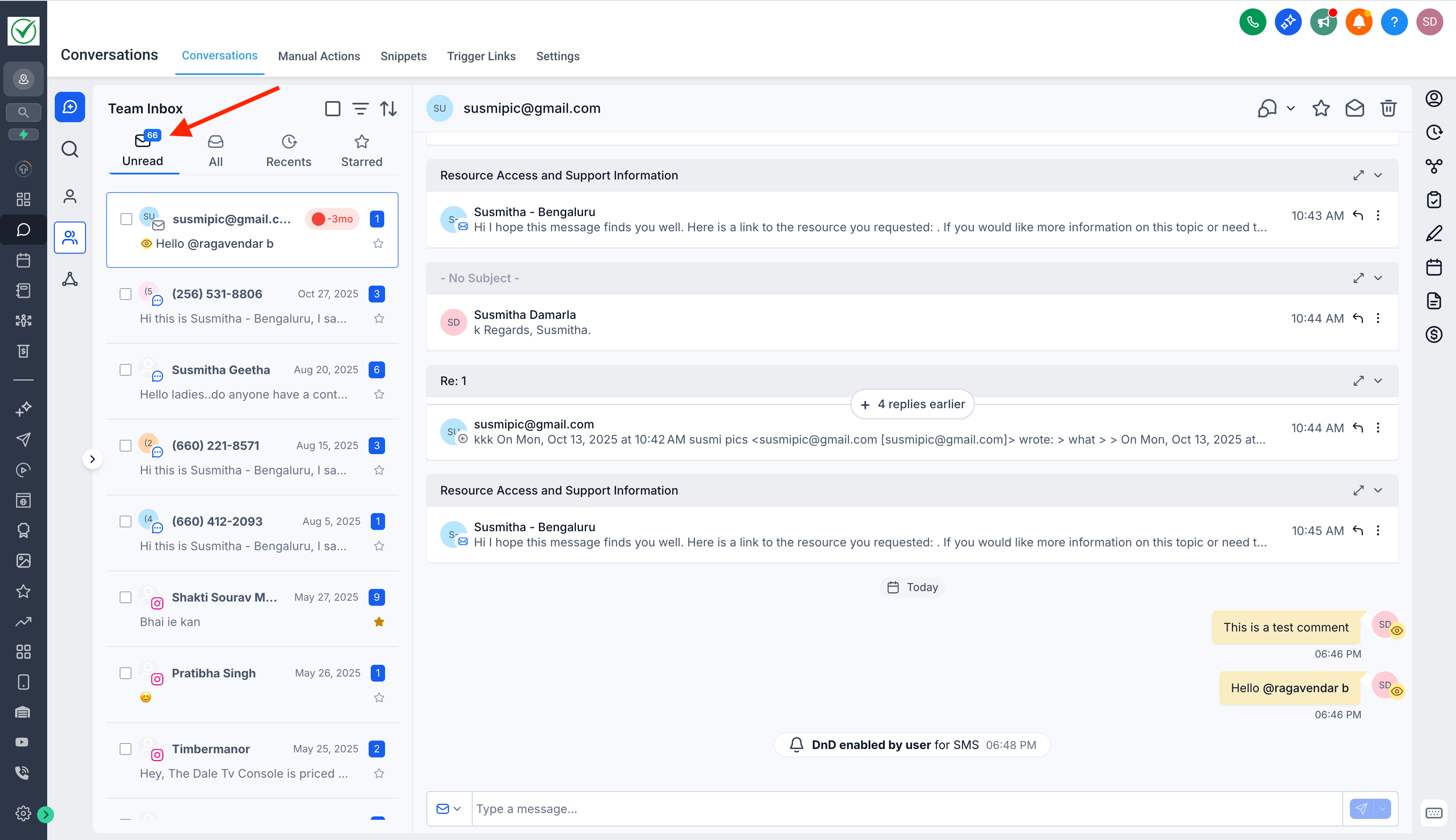Screen dimensions: 1456x840
Task: Collapse the conversation list with the arrow toggle
Action: (x=93, y=459)
